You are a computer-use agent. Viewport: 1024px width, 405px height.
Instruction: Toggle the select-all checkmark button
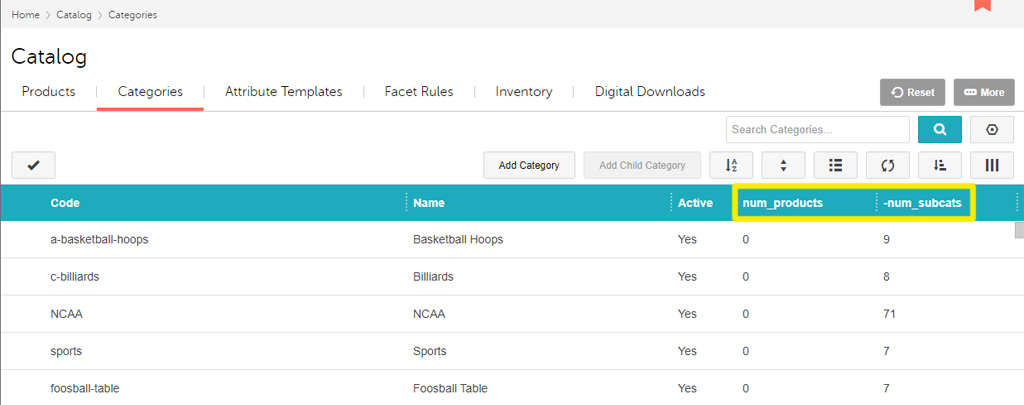[33, 165]
